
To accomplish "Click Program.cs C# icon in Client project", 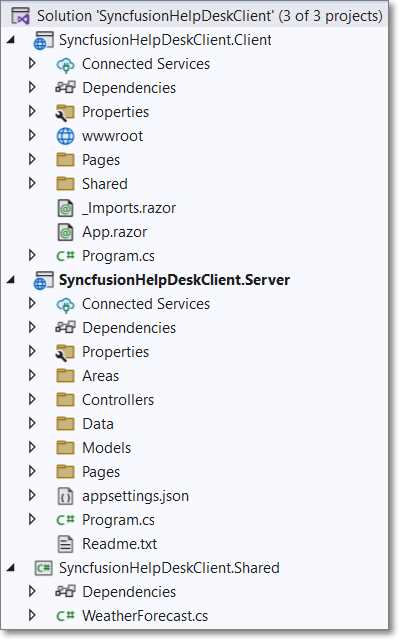I will tap(65, 256).
